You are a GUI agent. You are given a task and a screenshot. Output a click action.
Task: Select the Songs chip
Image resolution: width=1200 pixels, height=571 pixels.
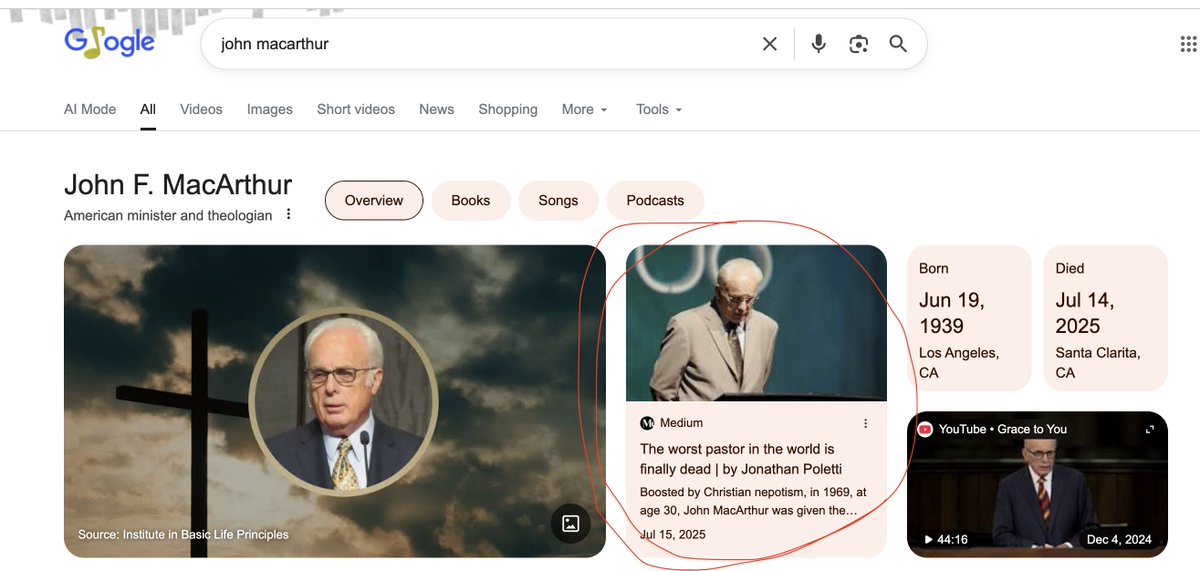pyautogui.click(x=558, y=200)
